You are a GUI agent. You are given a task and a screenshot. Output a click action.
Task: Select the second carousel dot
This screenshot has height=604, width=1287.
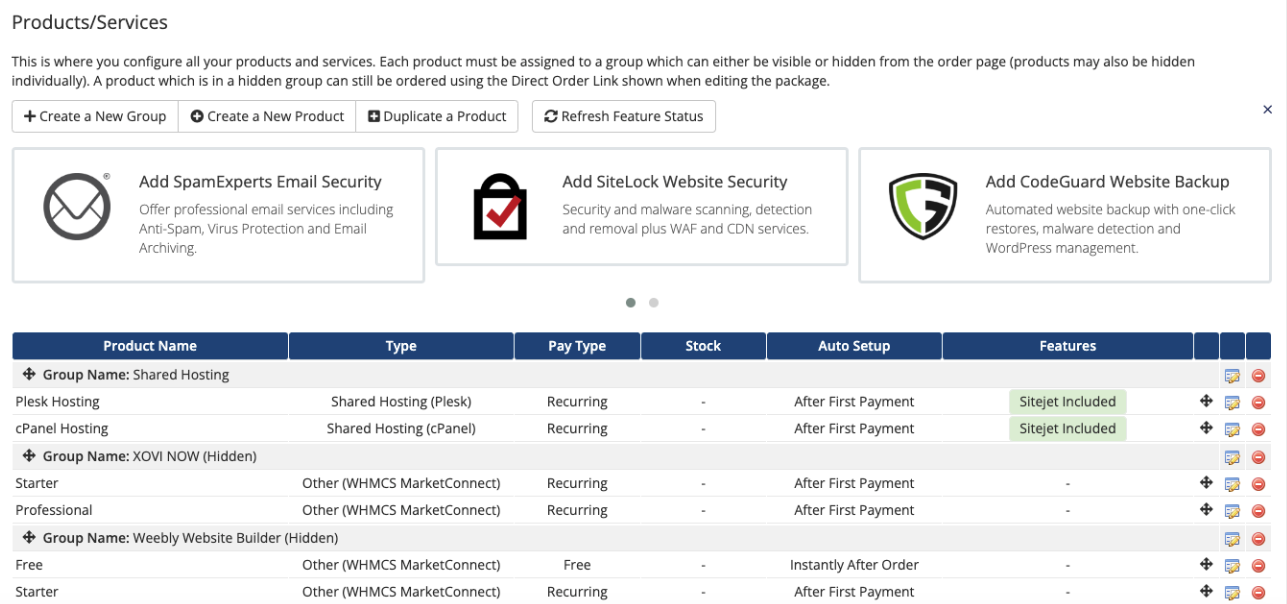[x=654, y=301]
